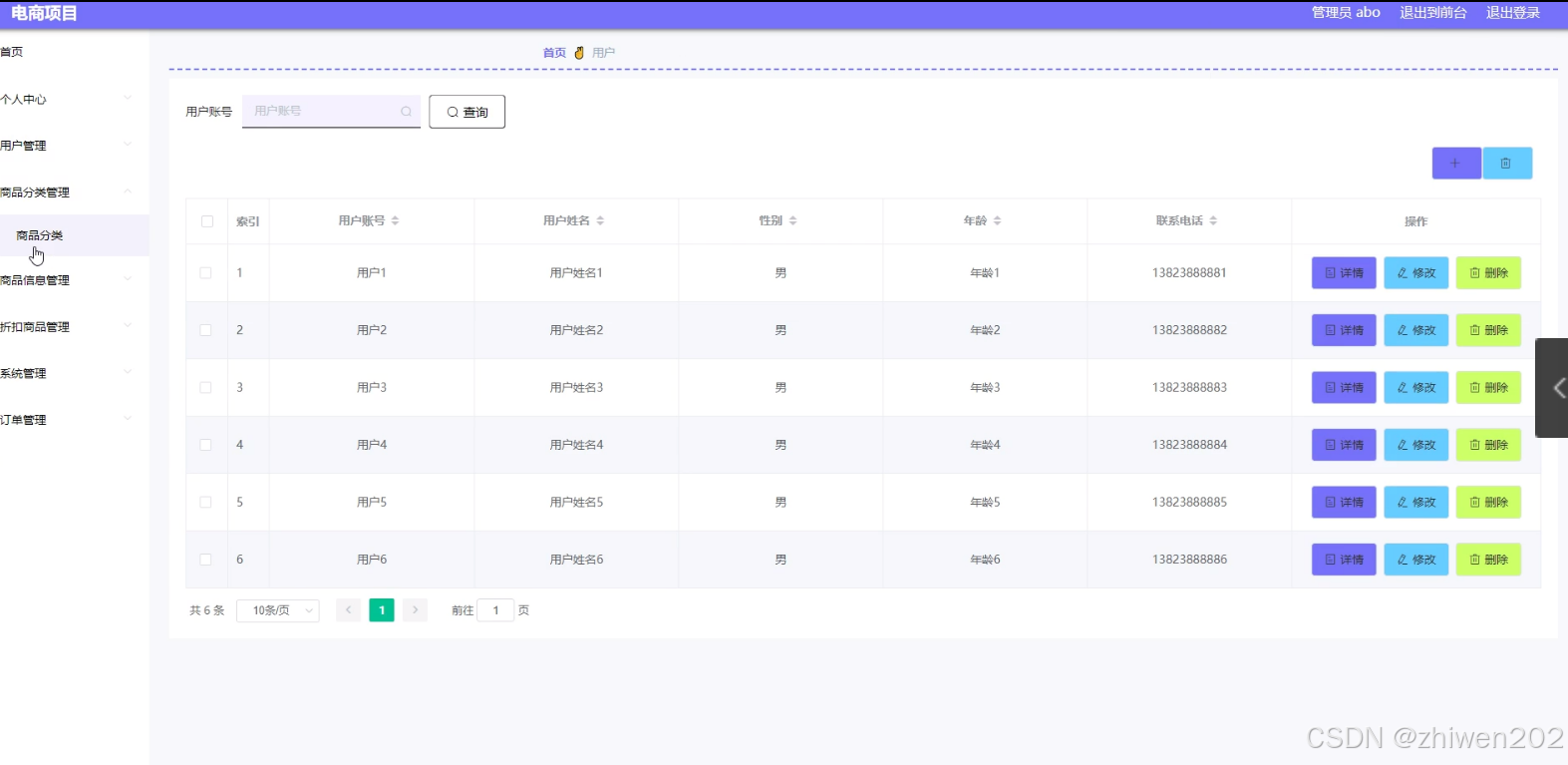1568x765 pixels.
Task: Expand 系统管理 sidebar menu
Action: click(75, 374)
